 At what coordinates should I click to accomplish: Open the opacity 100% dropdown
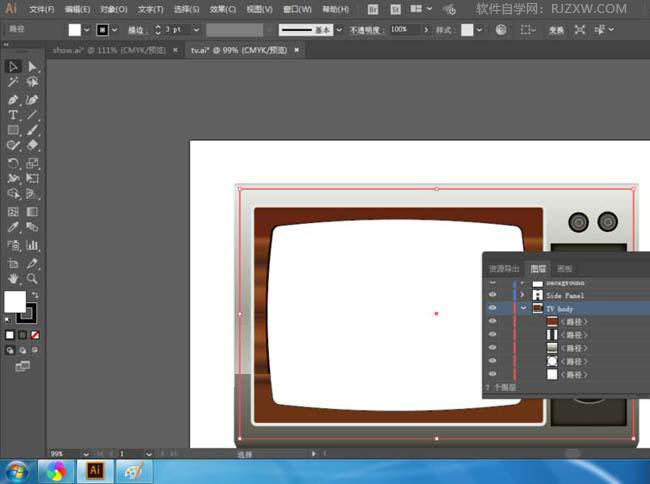(427, 30)
